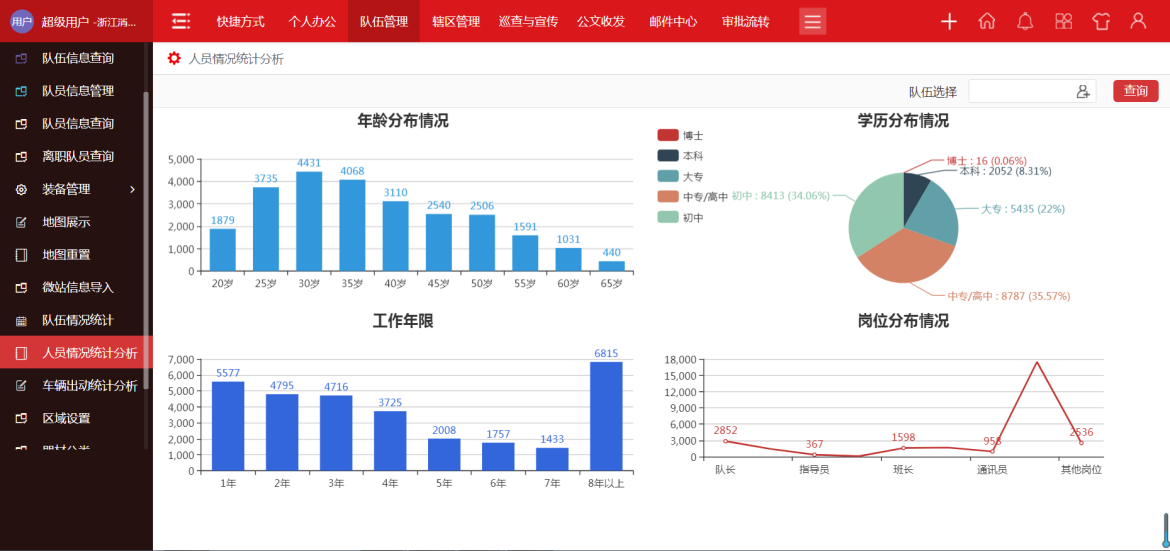Click the 30岁 bar showing 4431

(309, 221)
